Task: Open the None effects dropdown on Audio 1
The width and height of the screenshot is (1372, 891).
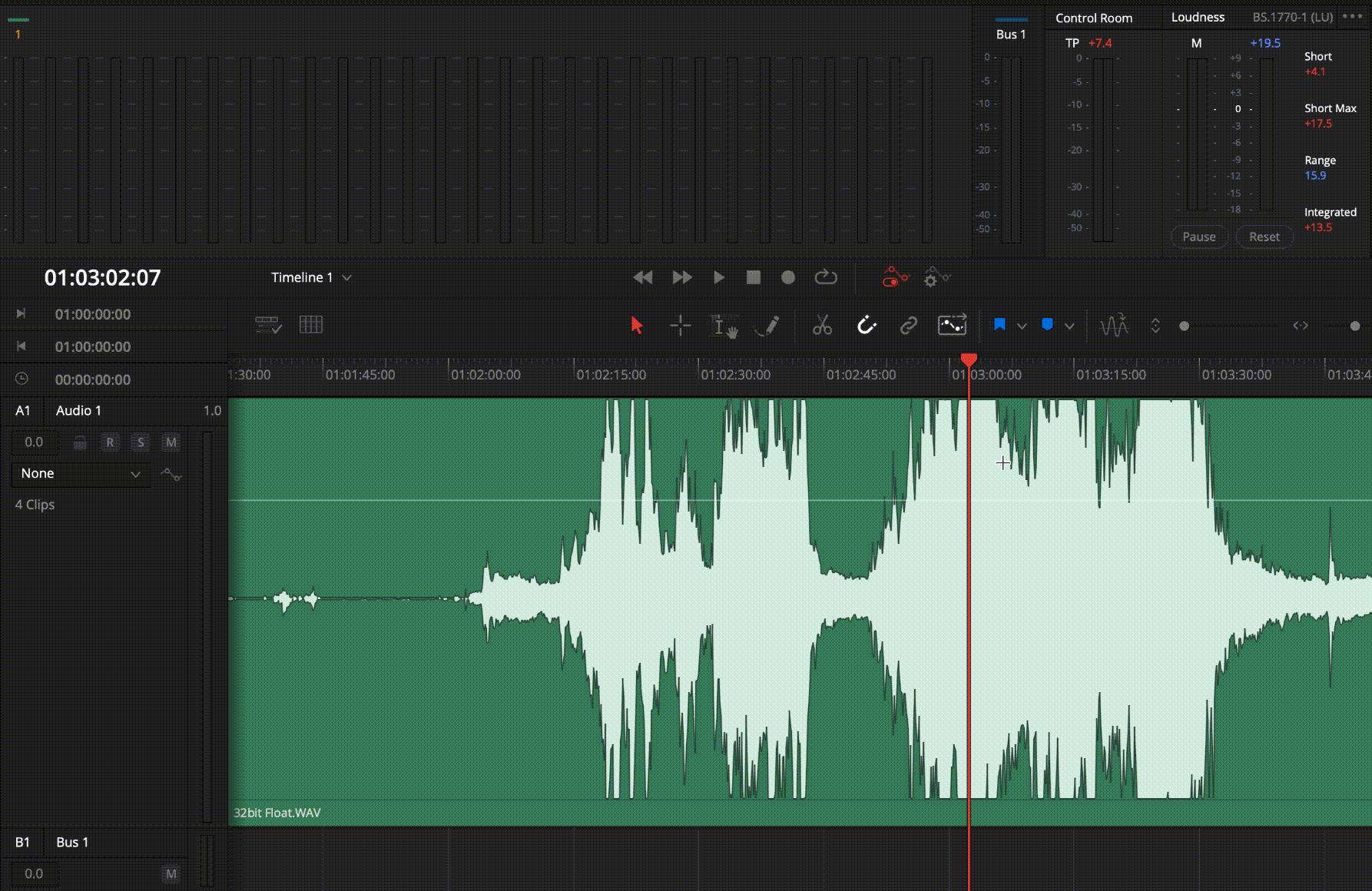Action: [x=79, y=473]
